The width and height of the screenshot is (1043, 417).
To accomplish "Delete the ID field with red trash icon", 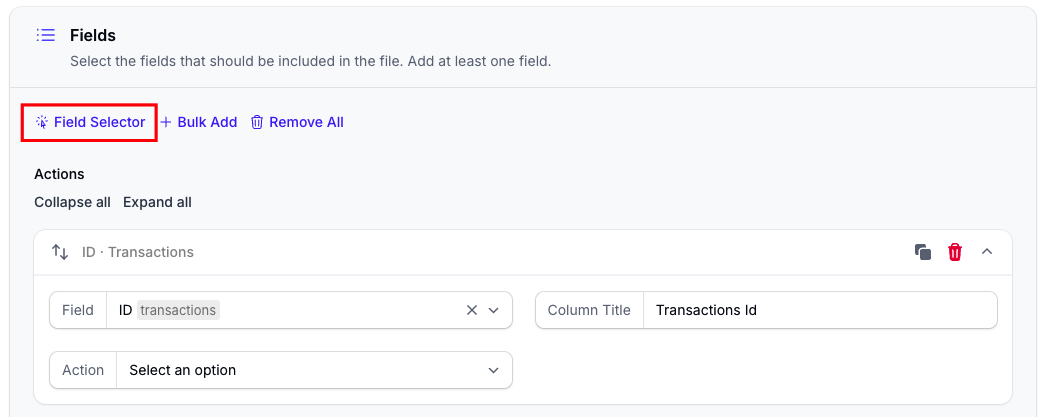I will pyautogui.click(x=955, y=252).
